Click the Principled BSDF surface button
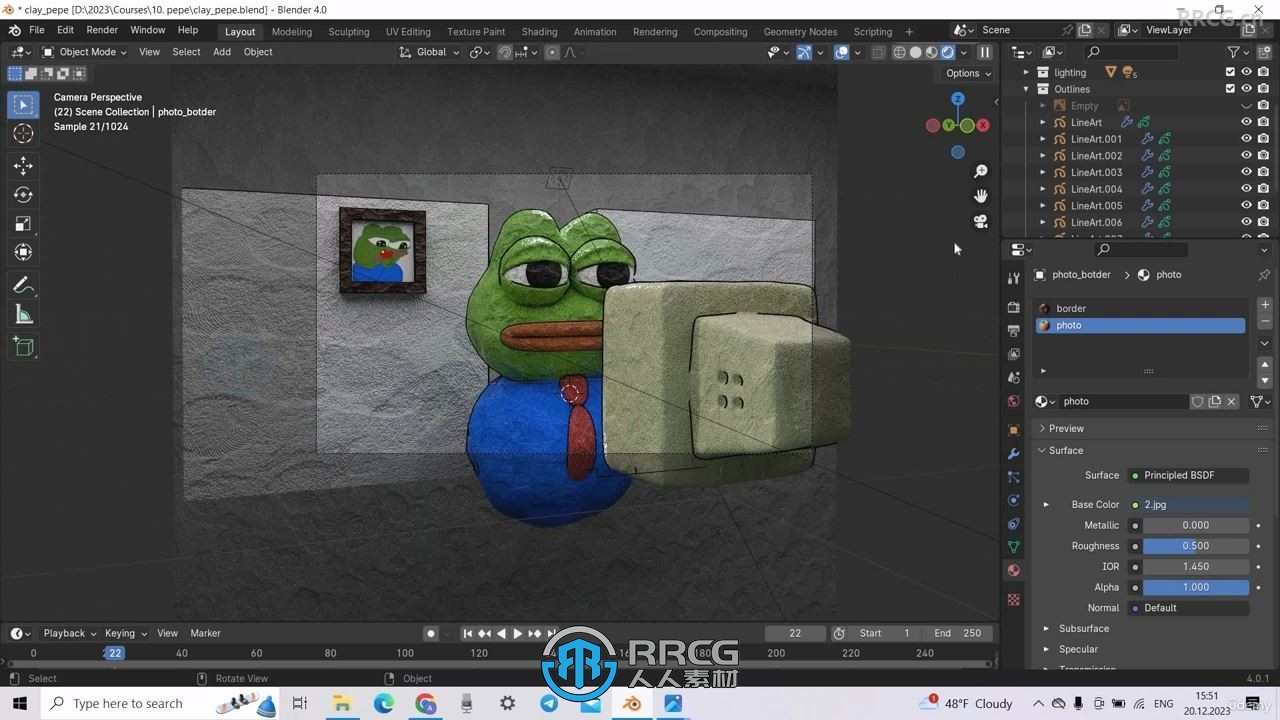The height and width of the screenshot is (720, 1280). click(1188, 475)
